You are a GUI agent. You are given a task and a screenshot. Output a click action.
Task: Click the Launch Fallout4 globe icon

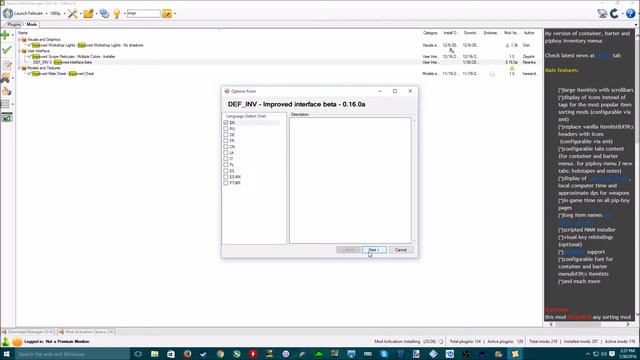8,13
